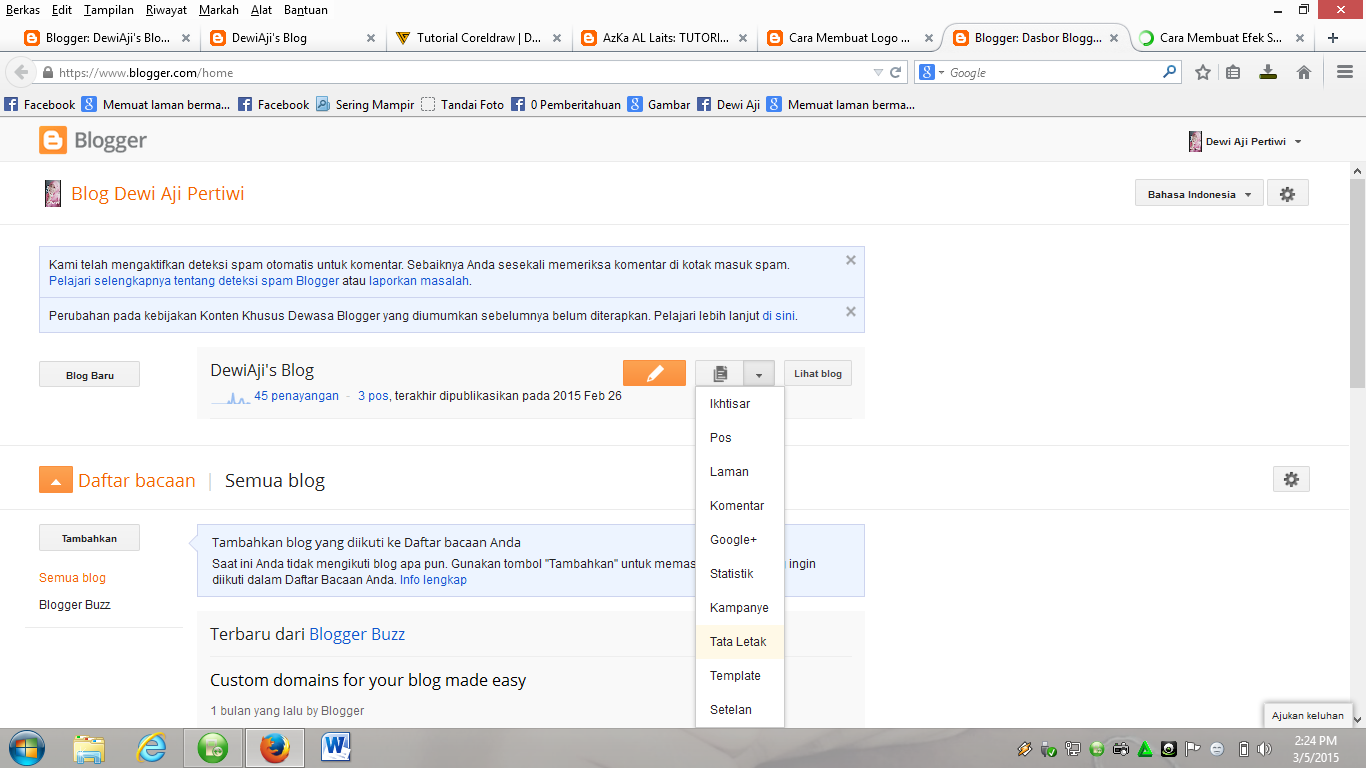Open the Windows Start button
This screenshot has width=1366, height=768.
coord(26,748)
